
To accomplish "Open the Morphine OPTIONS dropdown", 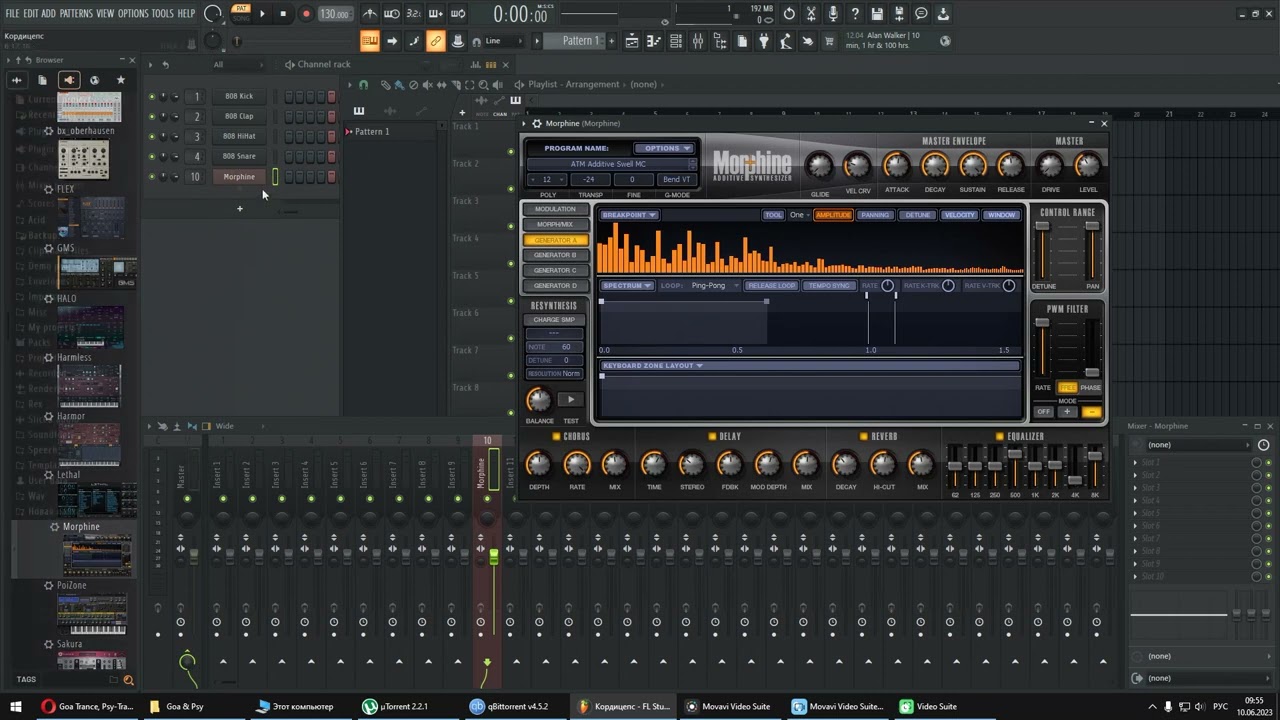I will coord(663,148).
